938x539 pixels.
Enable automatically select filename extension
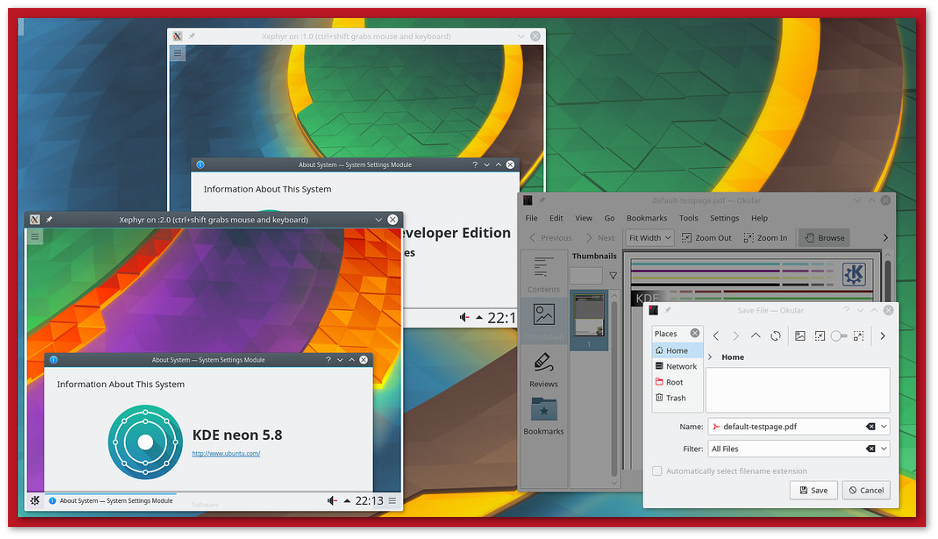[x=657, y=471]
